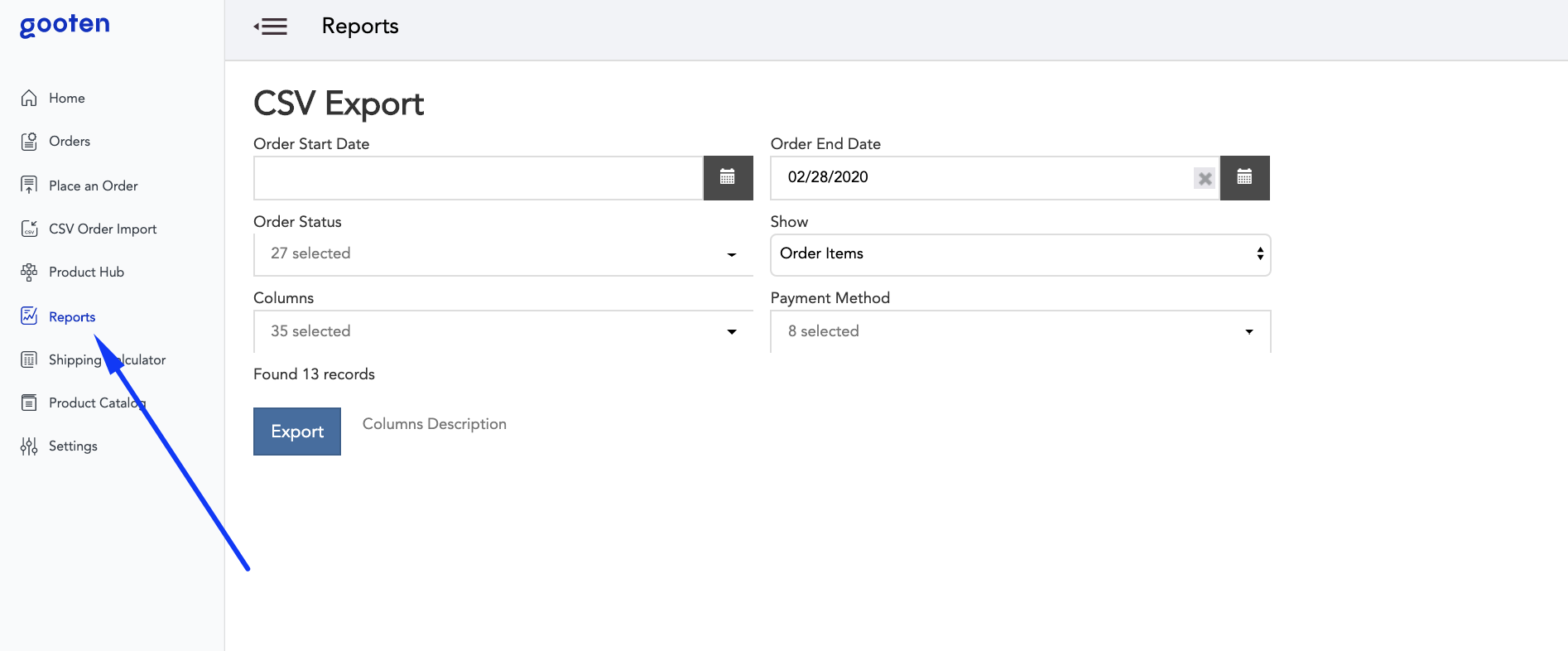This screenshot has height=651, width=1568.
Task: Expand the Order Status dropdown
Action: click(x=503, y=254)
